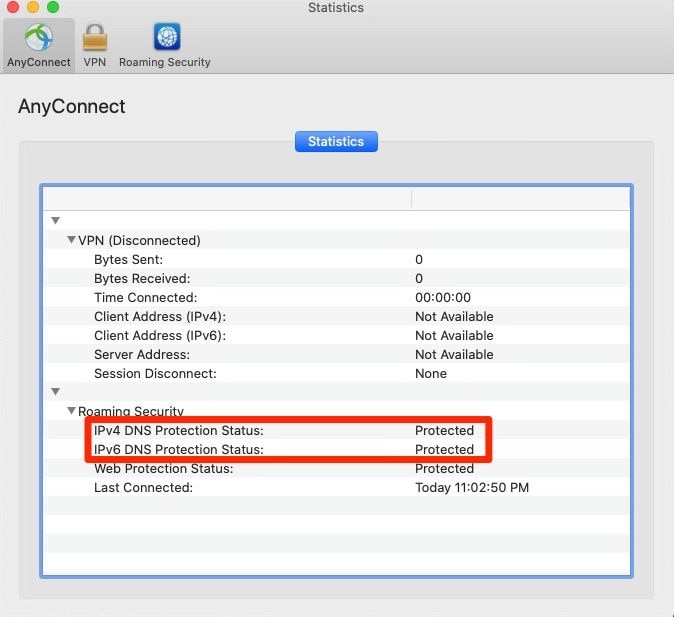
Task: Select the AnyConnect globe icon in toolbar
Action: (x=39, y=37)
